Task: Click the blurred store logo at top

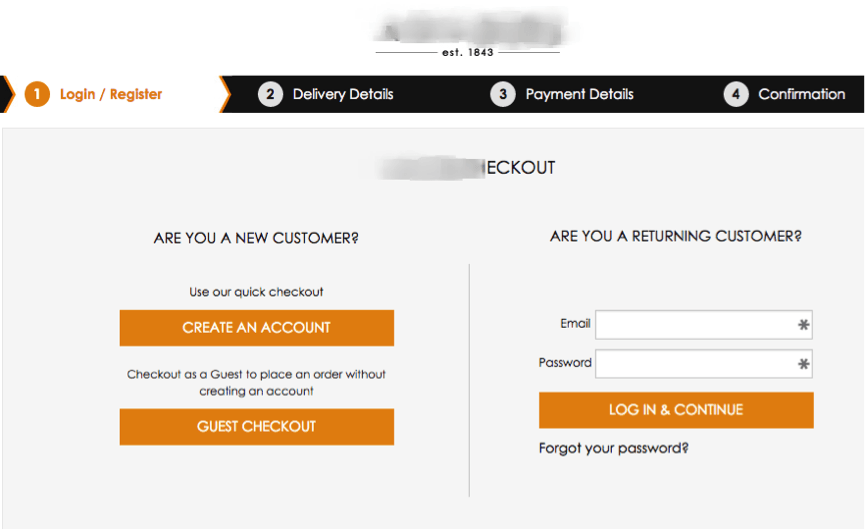Action: tap(467, 29)
